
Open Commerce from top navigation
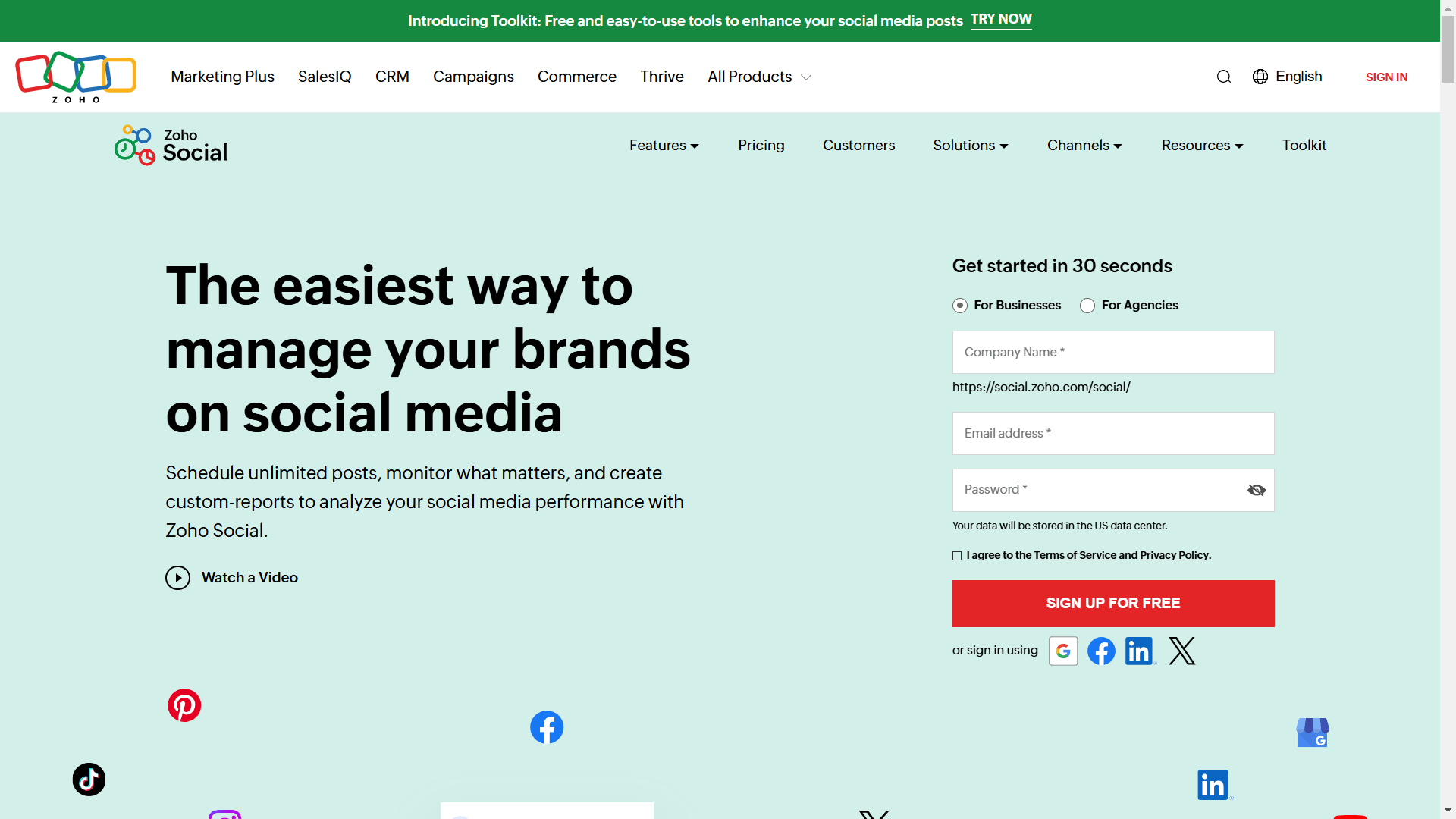click(x=577, y=77)
